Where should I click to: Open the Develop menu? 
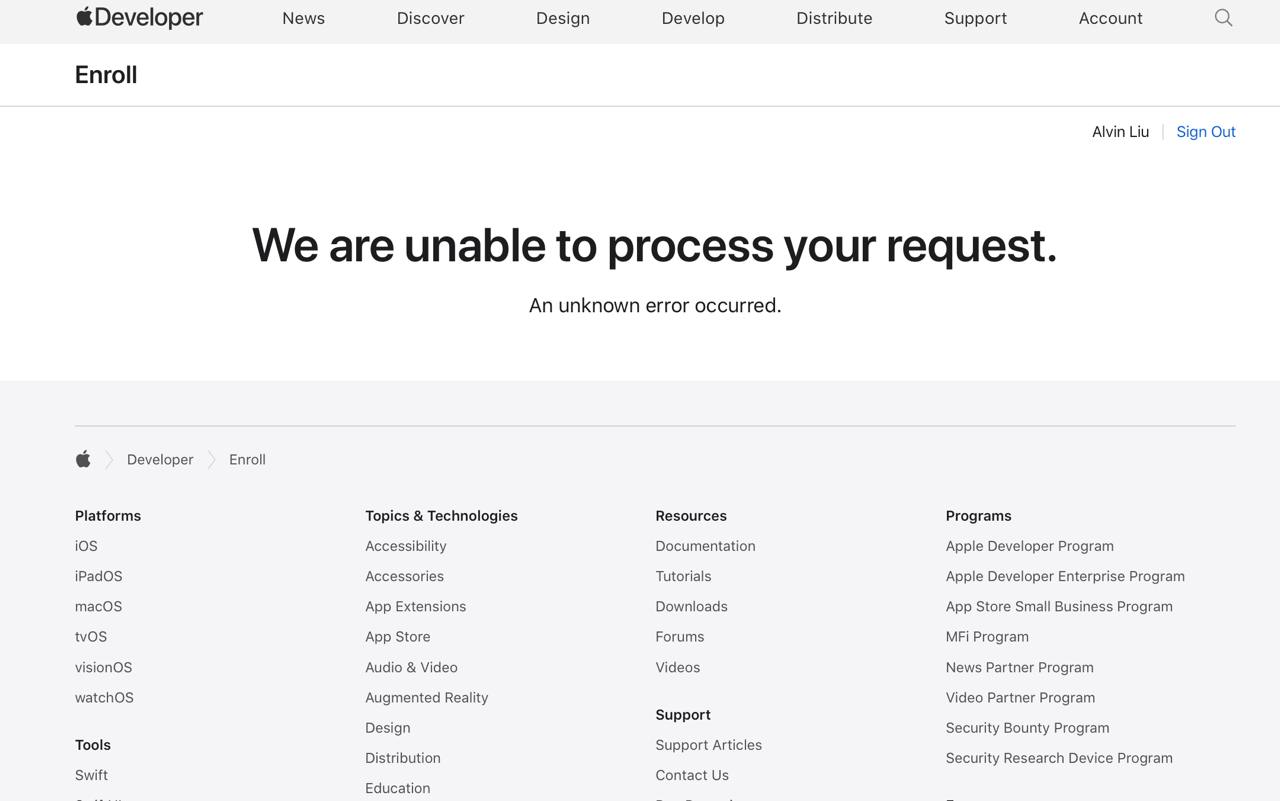point(693,18)
